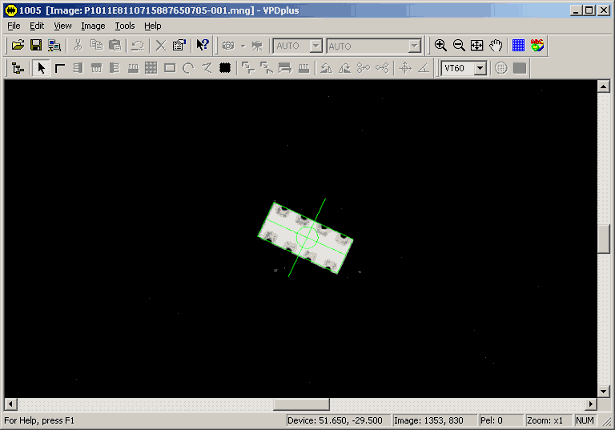Click the Zoom Out magnifier
The width and height of the screenshot is (615, 430).
click(x=458, y=46)
